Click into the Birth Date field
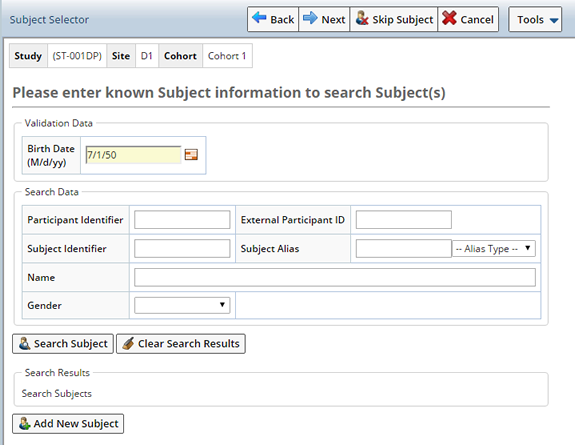The image size is (575, 445). pyautogui.click(x=133, y=154)
